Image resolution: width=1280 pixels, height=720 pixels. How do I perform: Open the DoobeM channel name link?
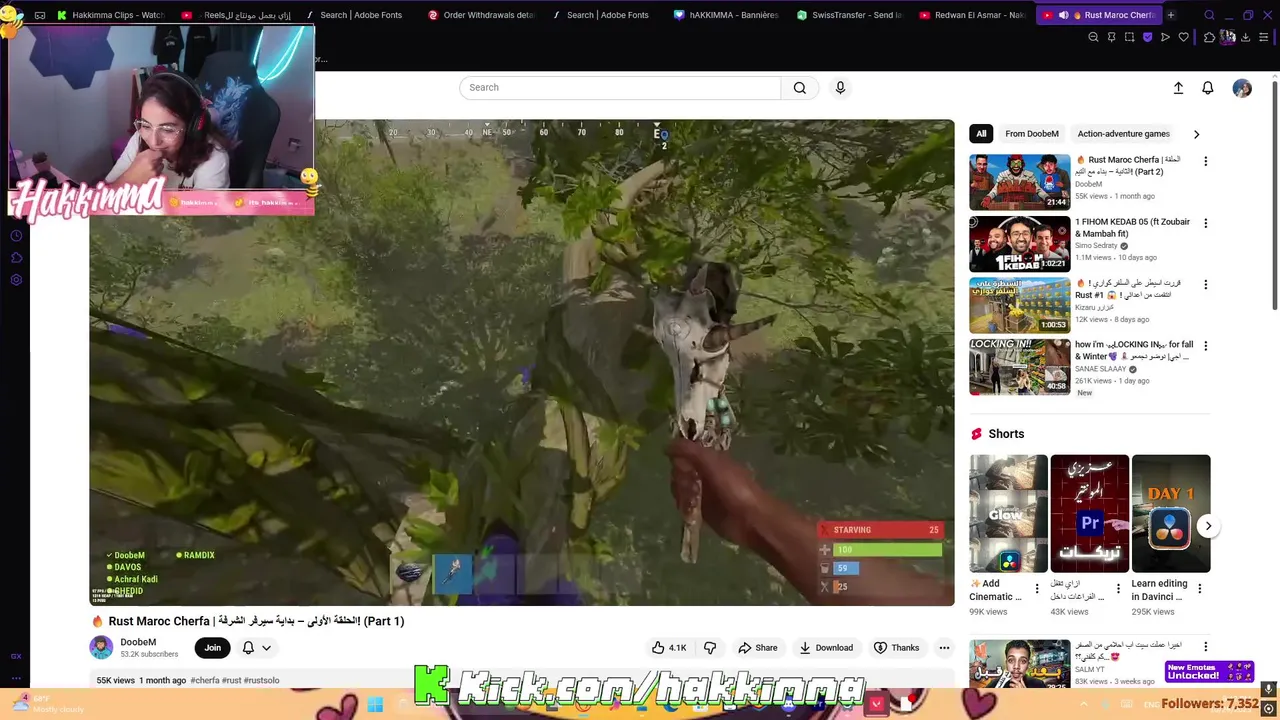point(138,642)
